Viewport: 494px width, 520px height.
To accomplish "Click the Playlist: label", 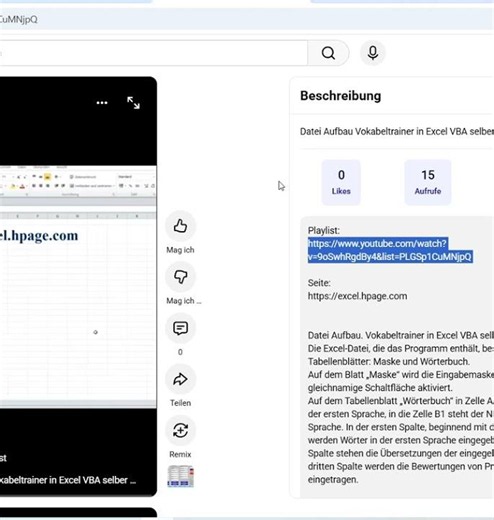I will pyautogui.click(x=324, y=230).
